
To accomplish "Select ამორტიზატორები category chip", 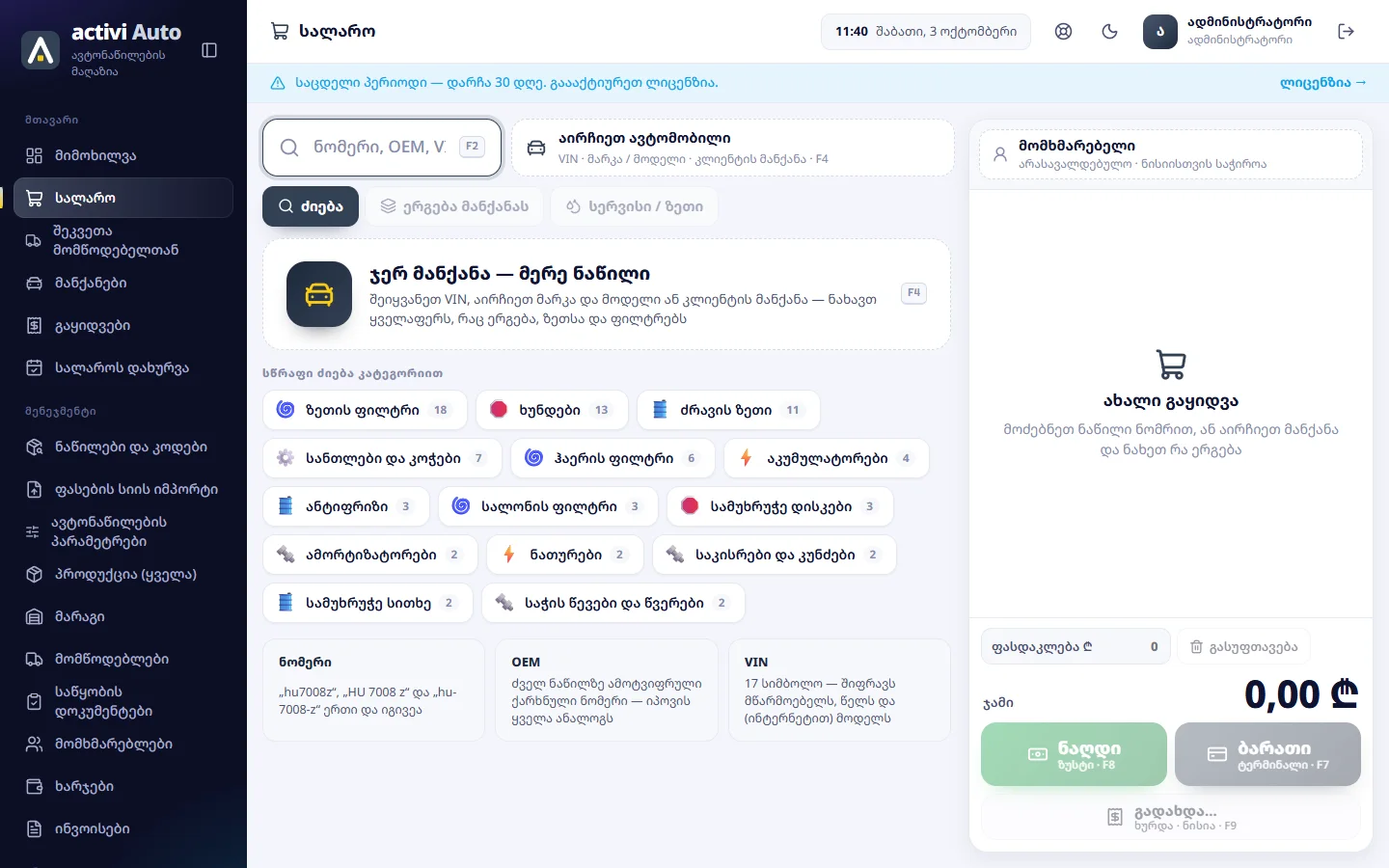I will click(370, 555).
